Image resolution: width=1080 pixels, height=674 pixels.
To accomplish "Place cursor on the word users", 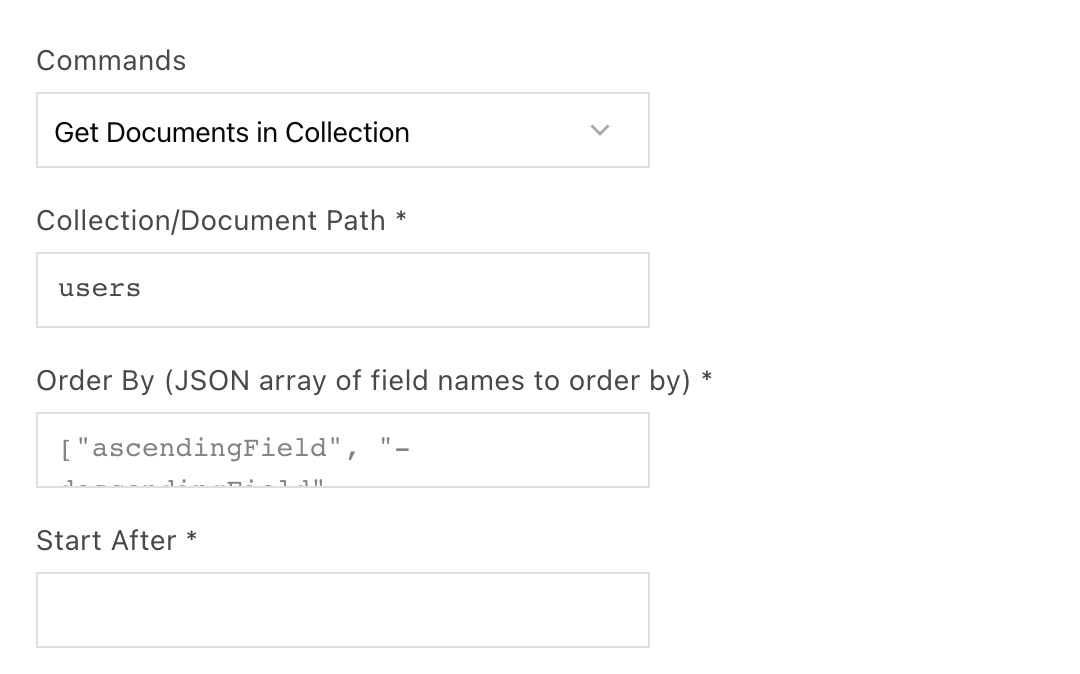I will pyautogui.click(x=99, y=288).
